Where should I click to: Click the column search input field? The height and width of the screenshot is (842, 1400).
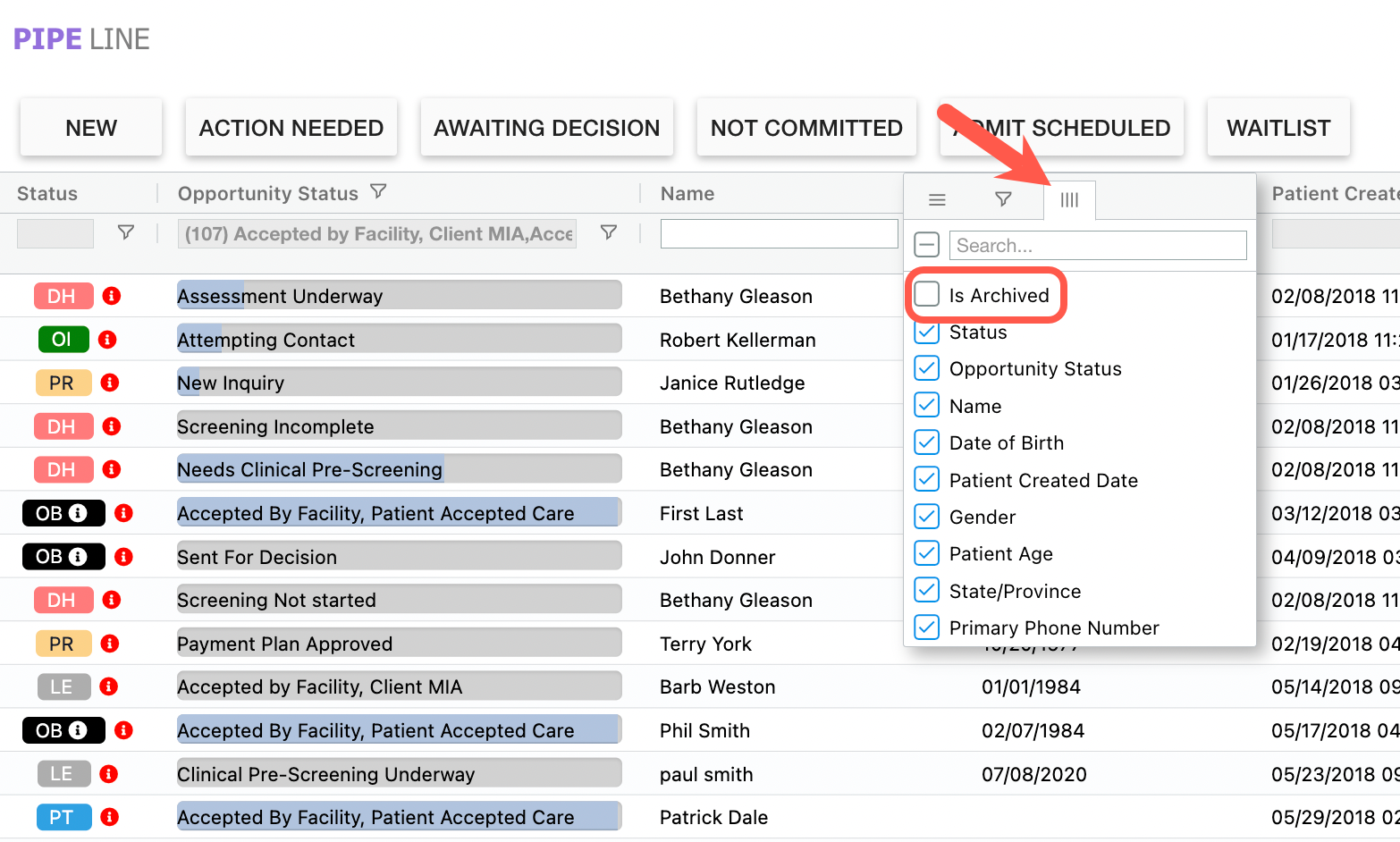[x=1097, y=246]
